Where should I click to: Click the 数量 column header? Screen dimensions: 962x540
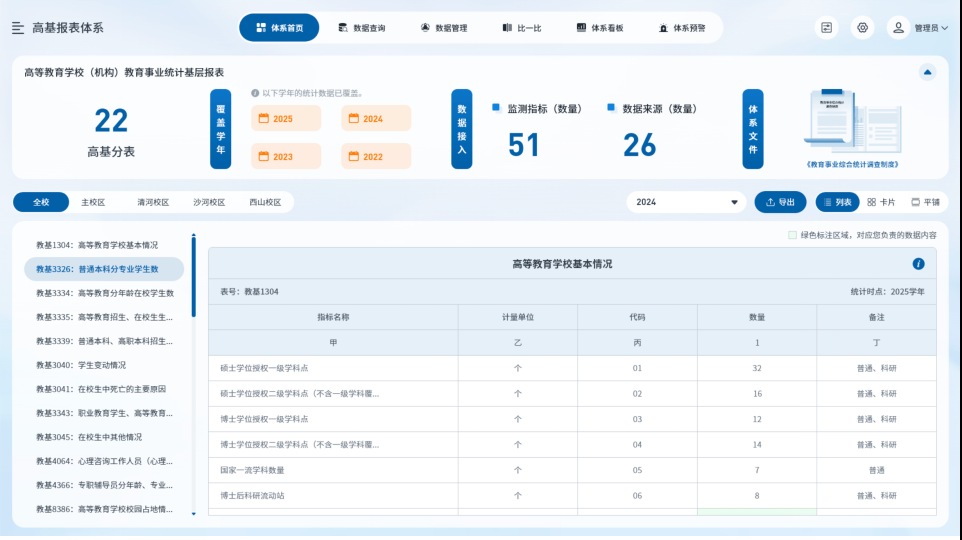point(756,317)
